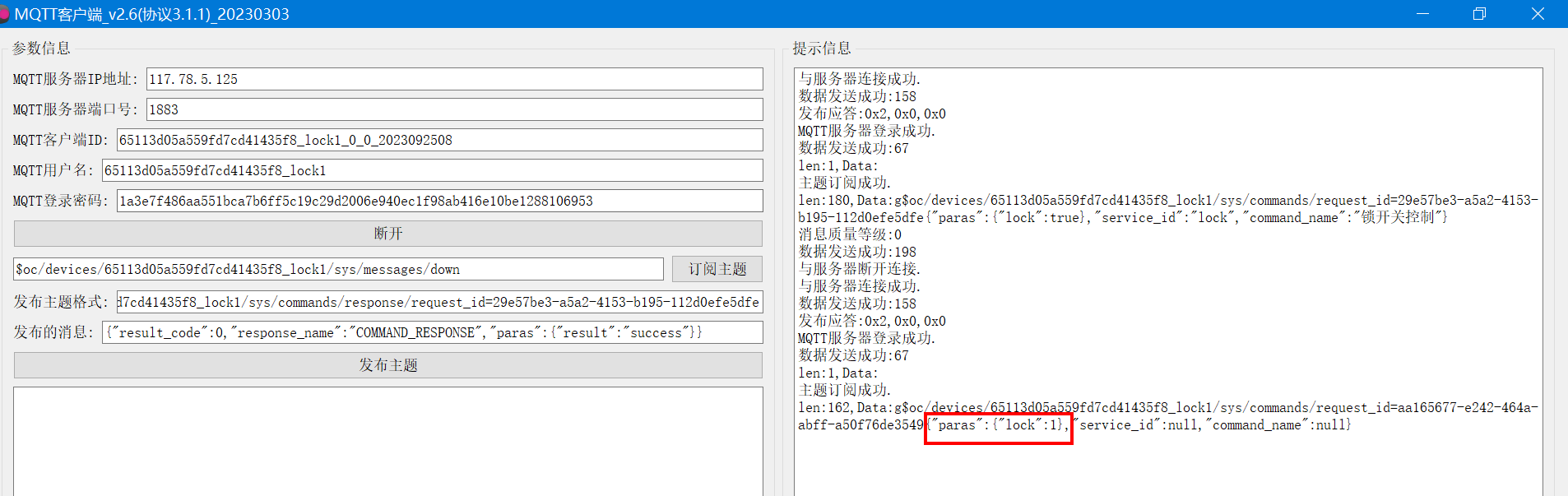Click the 参数信息 group label
The image size is (1568, 496).
(41, 49)
